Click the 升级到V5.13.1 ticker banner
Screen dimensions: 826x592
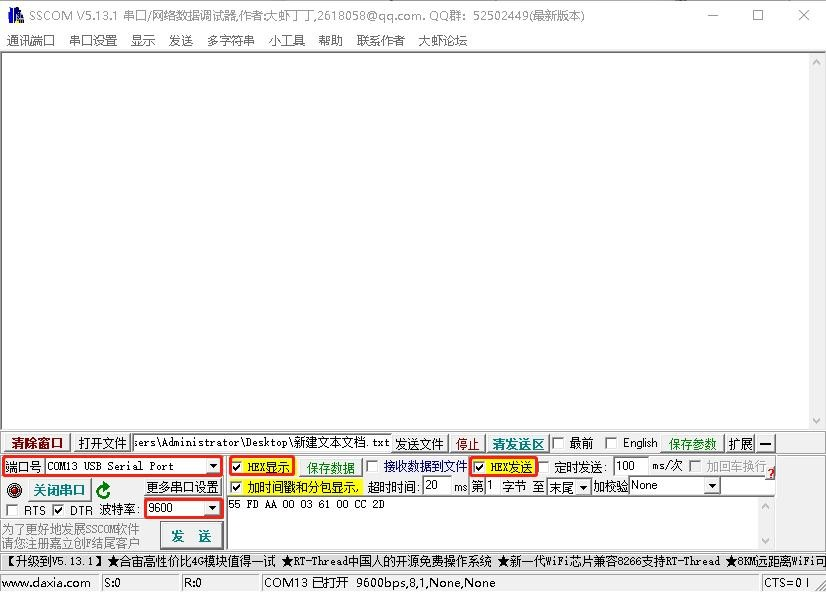click(53, 561)
